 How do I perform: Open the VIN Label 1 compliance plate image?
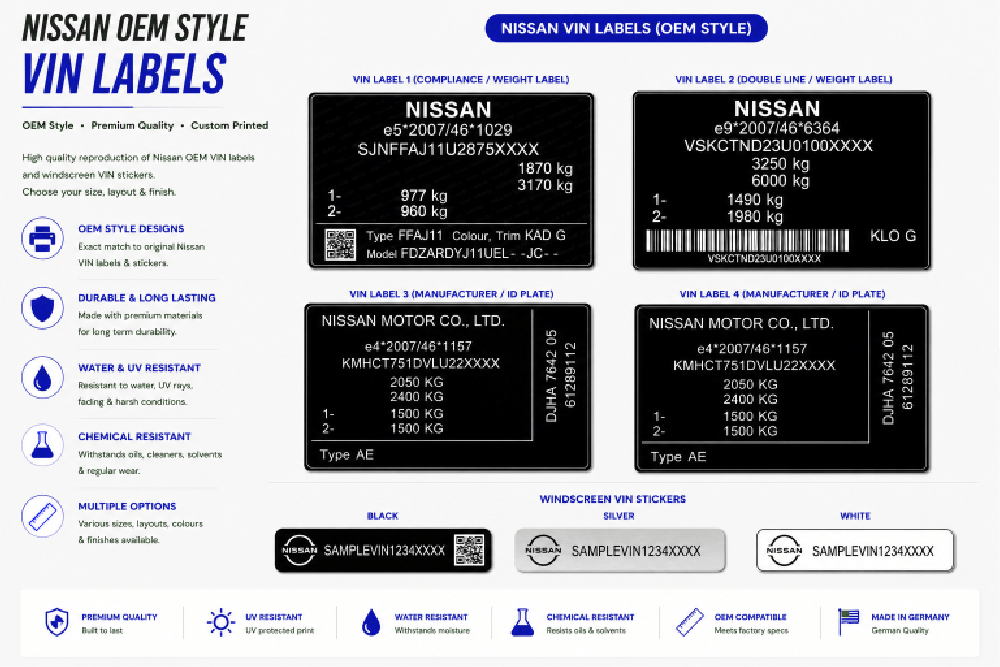451,180
